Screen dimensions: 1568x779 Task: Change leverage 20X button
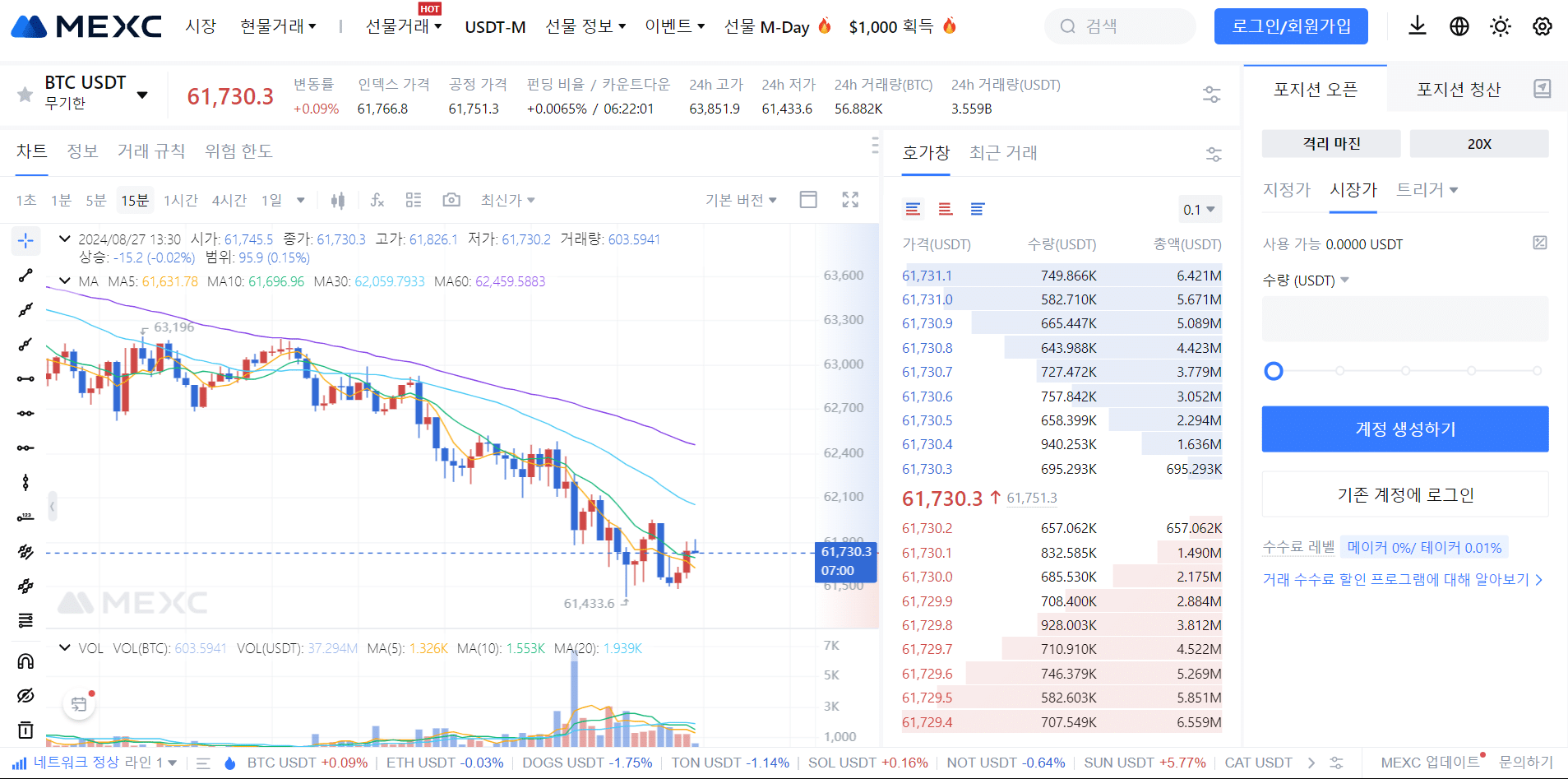coord(1479,143)
